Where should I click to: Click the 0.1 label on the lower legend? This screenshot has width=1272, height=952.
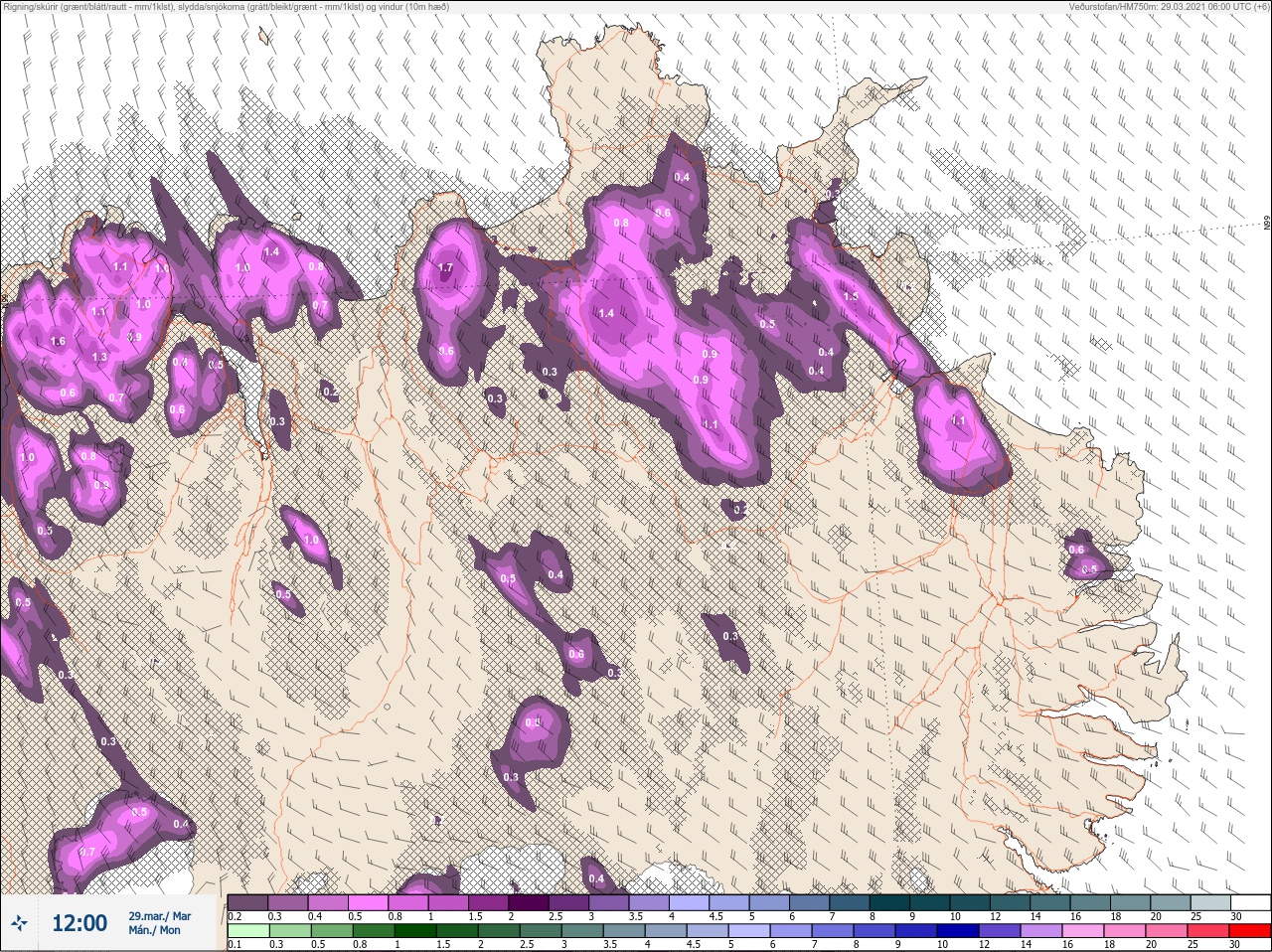[235, 945]
